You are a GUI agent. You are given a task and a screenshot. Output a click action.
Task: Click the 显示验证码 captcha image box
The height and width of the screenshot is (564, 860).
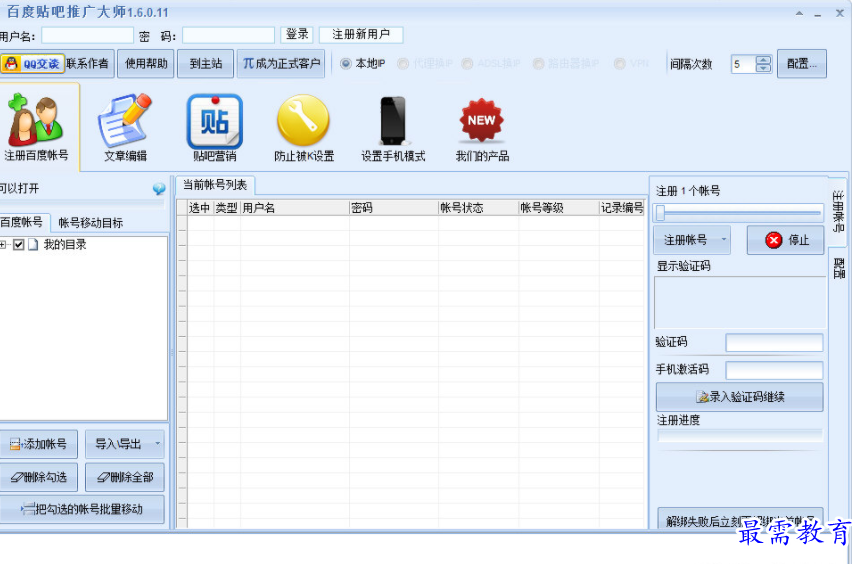click(x=739, y=302)
